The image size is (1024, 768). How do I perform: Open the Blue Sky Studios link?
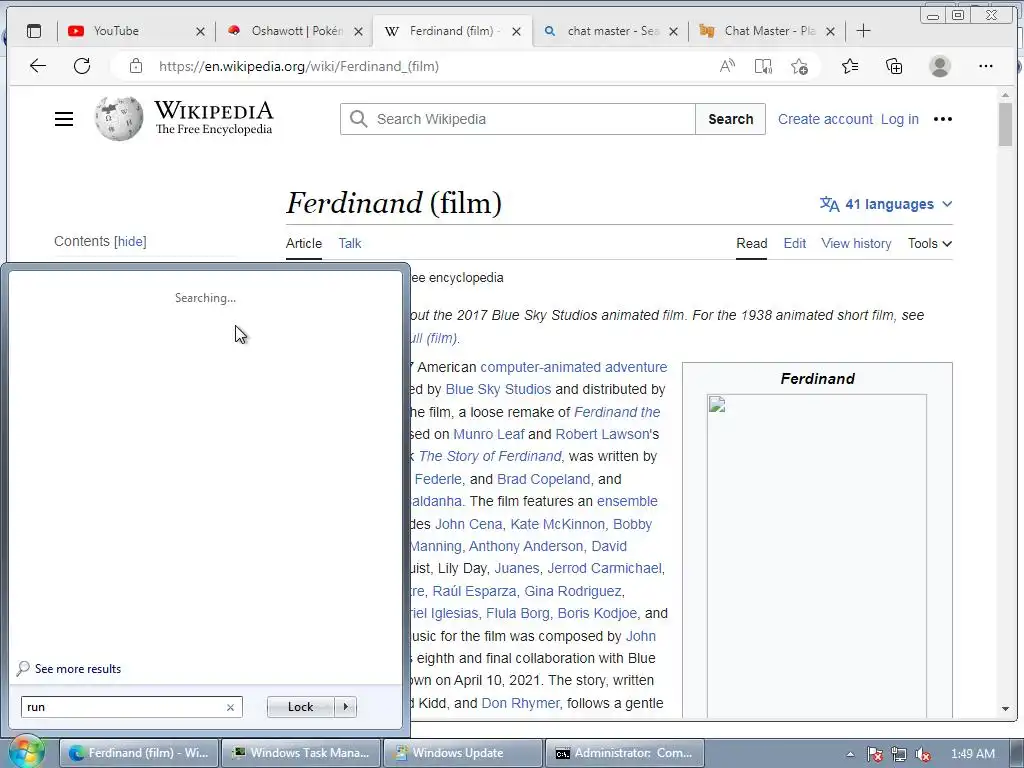coord(498,389)
